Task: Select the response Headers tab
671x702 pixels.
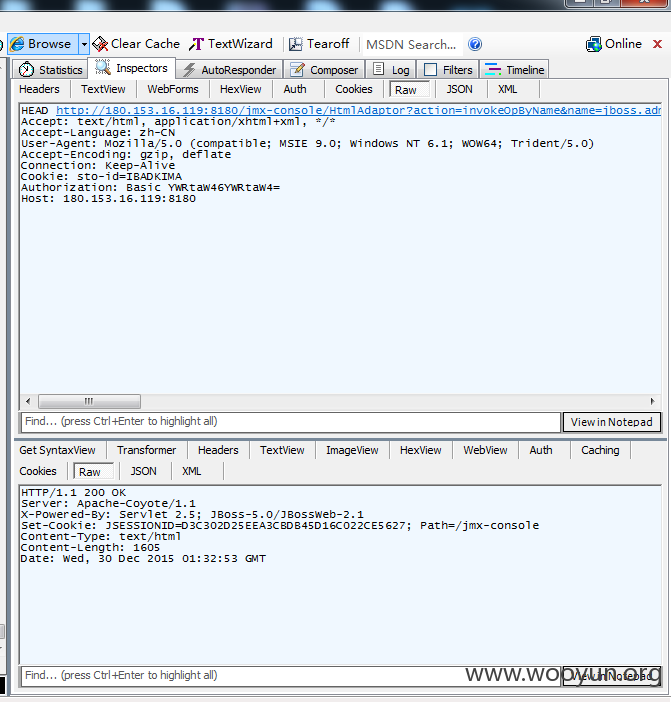Action: (218, 450)
